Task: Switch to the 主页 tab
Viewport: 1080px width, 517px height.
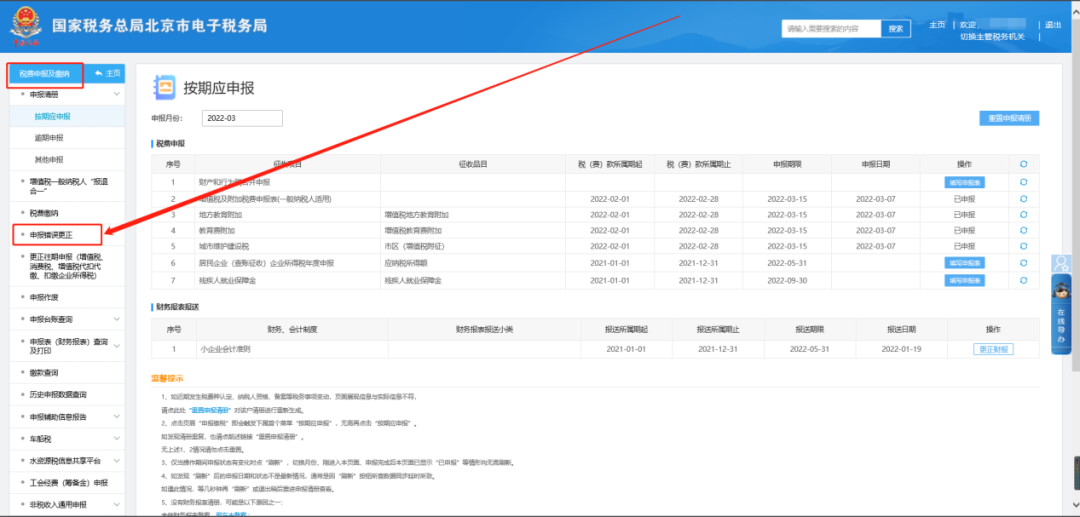Action: tap(107, 73)
